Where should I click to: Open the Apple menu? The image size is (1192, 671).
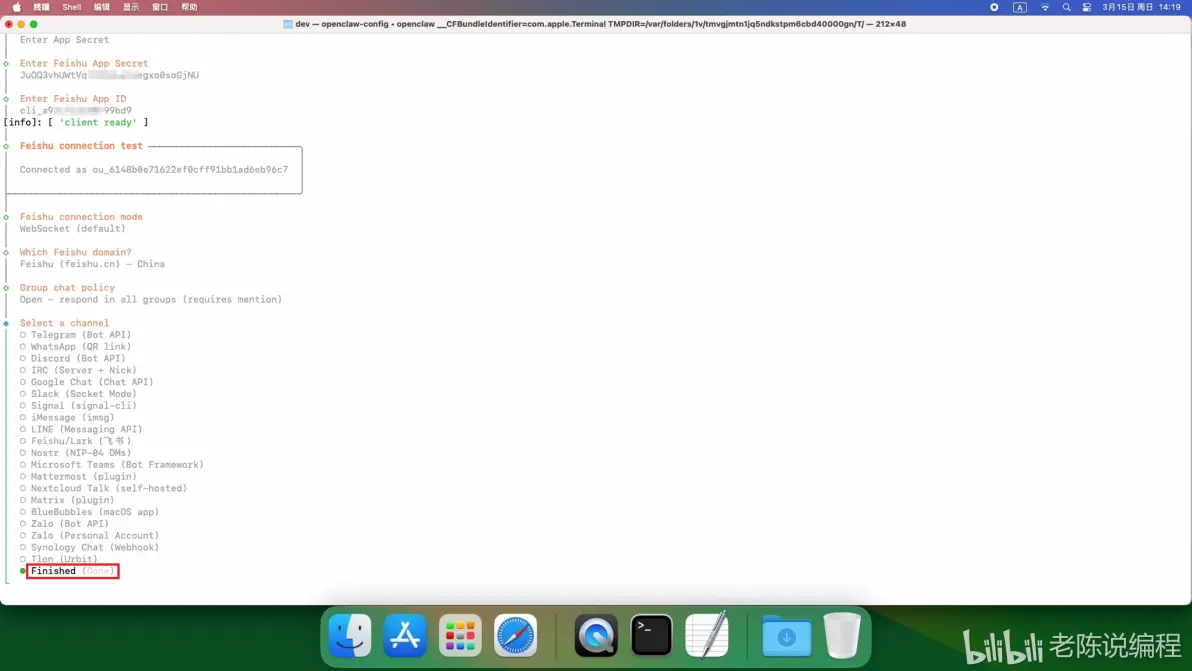pos(17,7)
